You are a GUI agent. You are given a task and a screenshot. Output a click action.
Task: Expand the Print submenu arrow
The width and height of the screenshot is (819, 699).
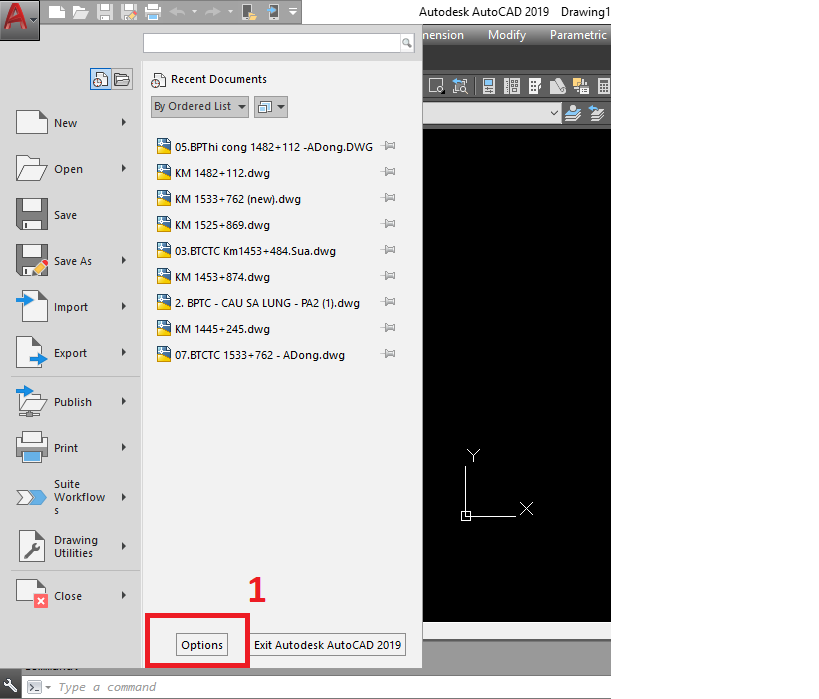tap(124, 447)
